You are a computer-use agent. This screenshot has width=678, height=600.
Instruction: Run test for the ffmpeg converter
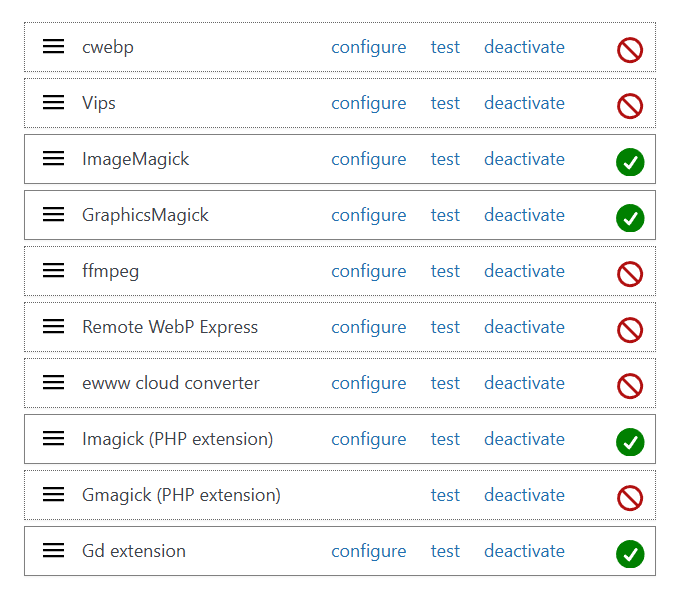pos(445,271)
